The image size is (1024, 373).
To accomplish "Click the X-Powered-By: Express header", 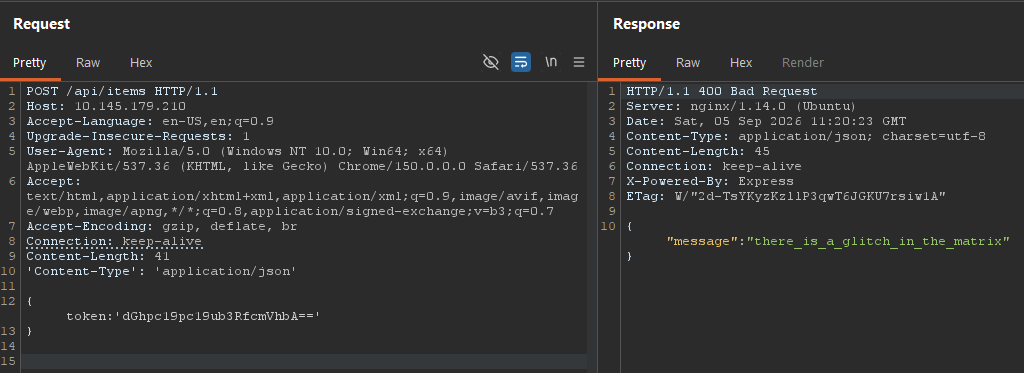I will [710, 181].
